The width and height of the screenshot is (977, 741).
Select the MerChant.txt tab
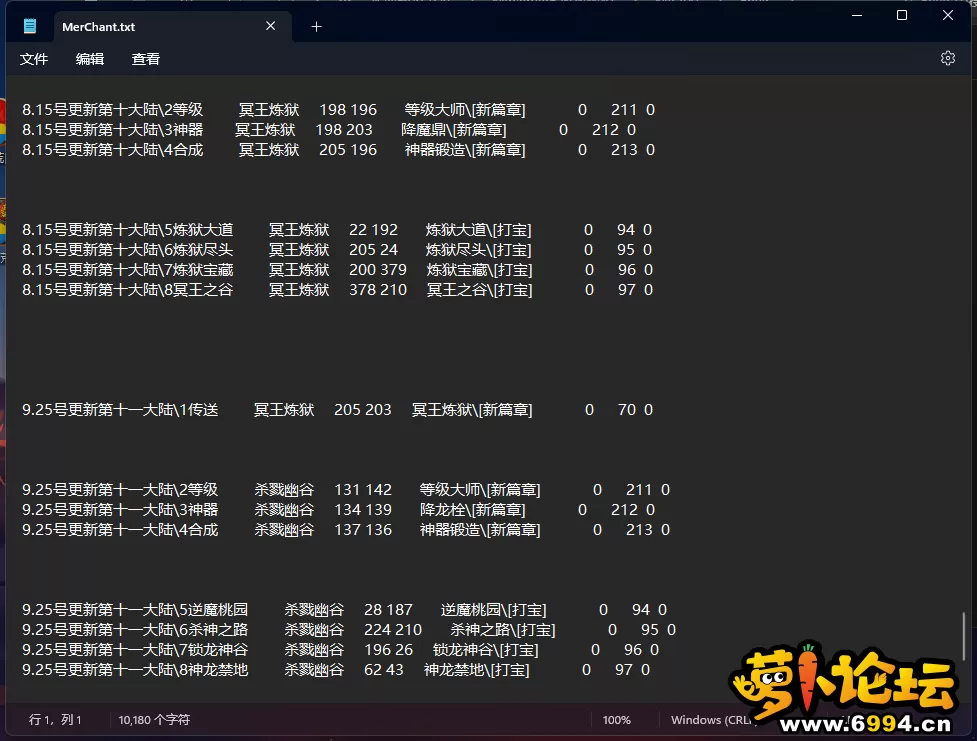173,27
